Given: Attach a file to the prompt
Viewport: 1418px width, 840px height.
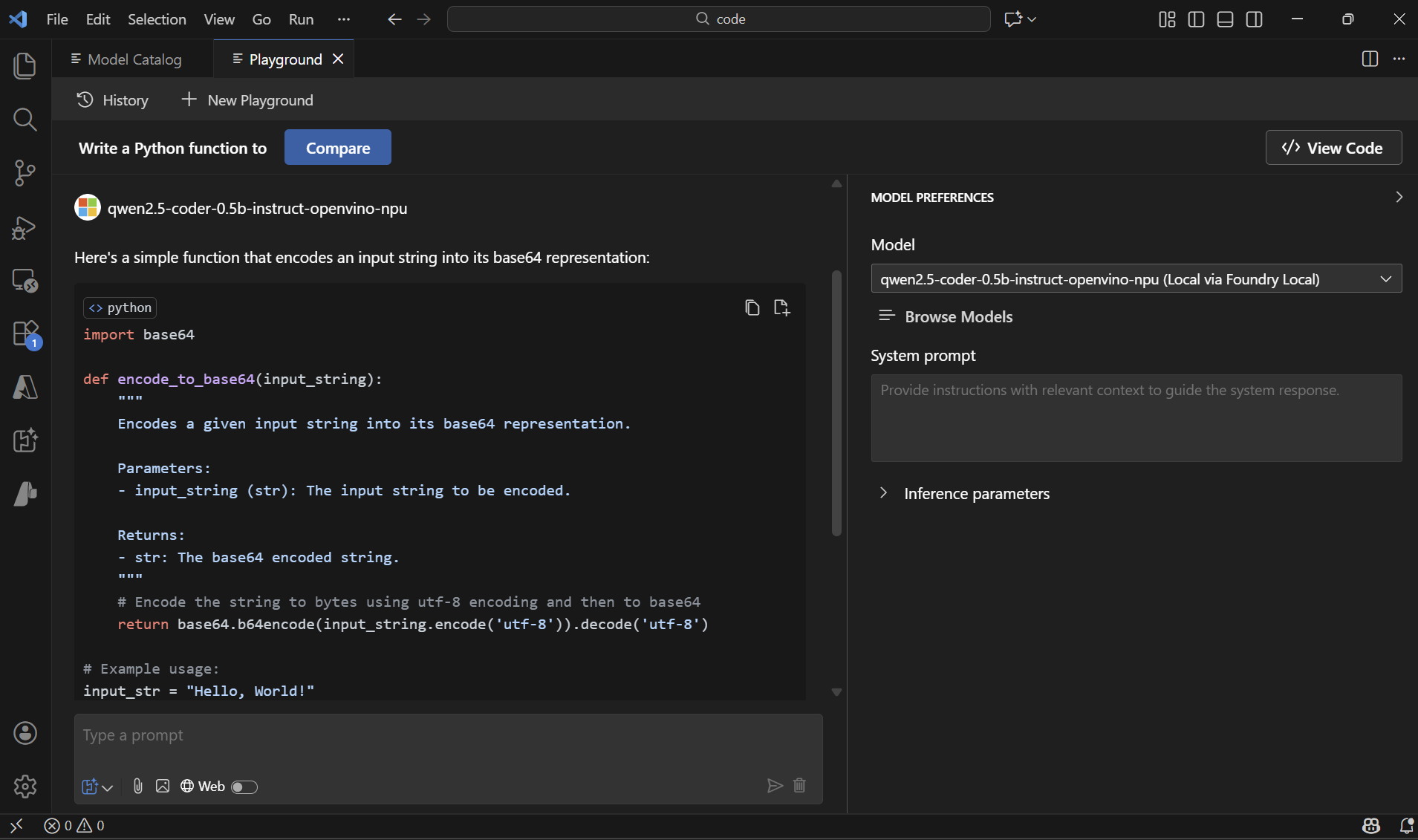Looking at the screenshot, I should (138, 786).
